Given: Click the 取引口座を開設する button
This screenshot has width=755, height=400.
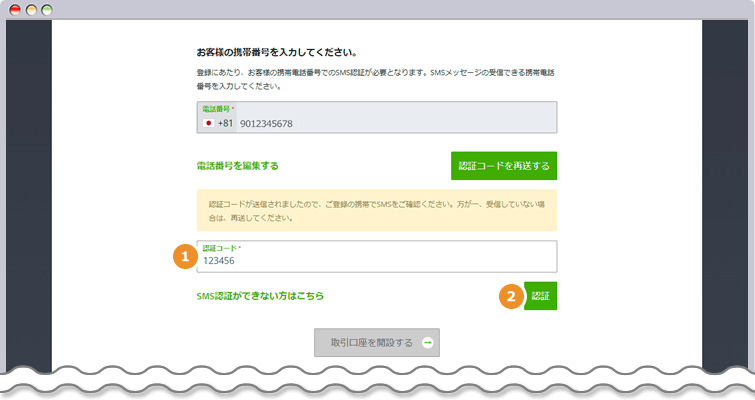Looking at the screenshot, I should click(376, 342).
